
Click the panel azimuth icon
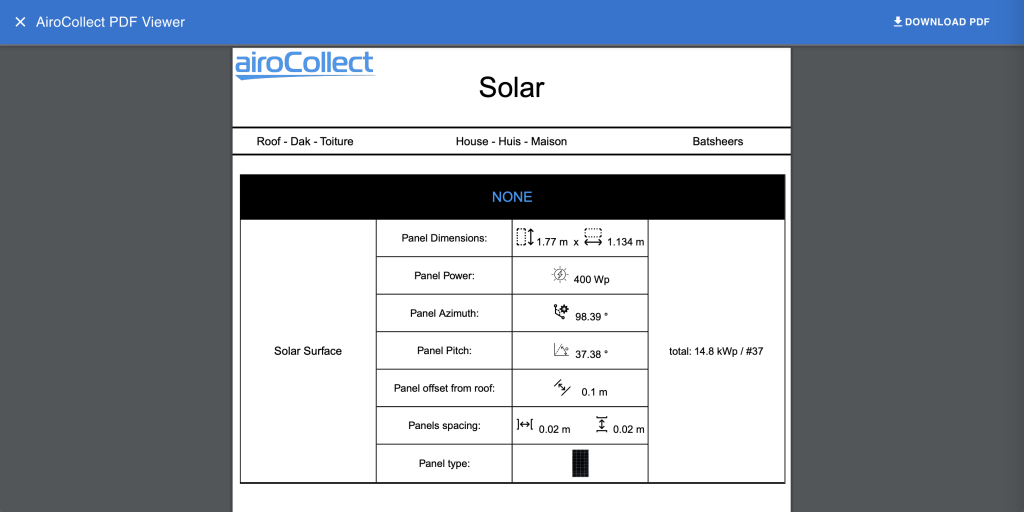560,312
